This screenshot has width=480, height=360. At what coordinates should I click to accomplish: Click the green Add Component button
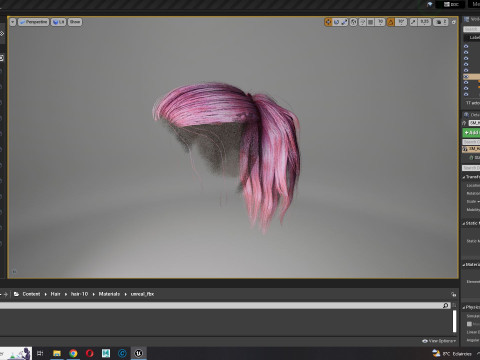(x=471, y=133)
